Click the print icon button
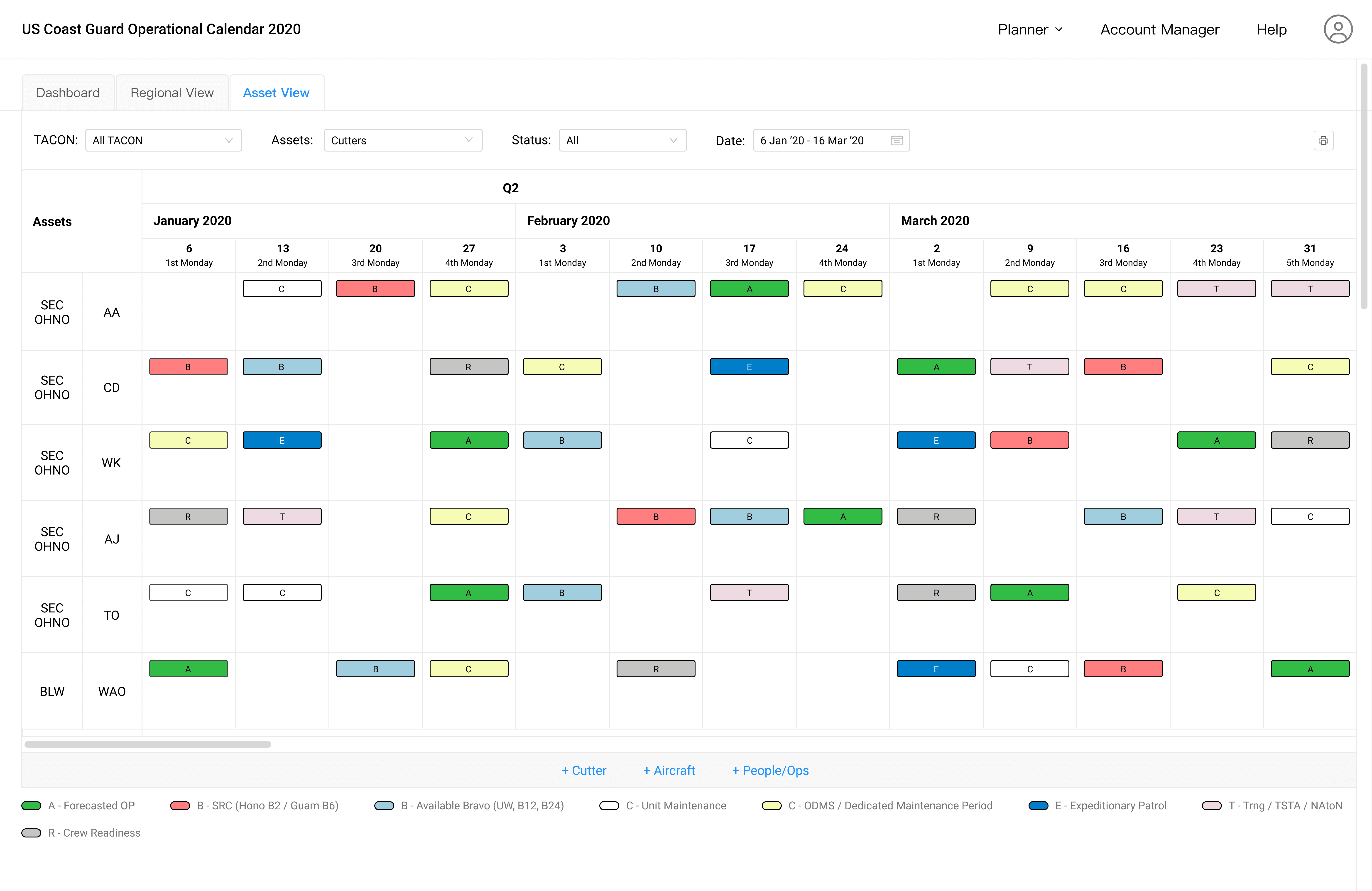 tap(1323, 141)
